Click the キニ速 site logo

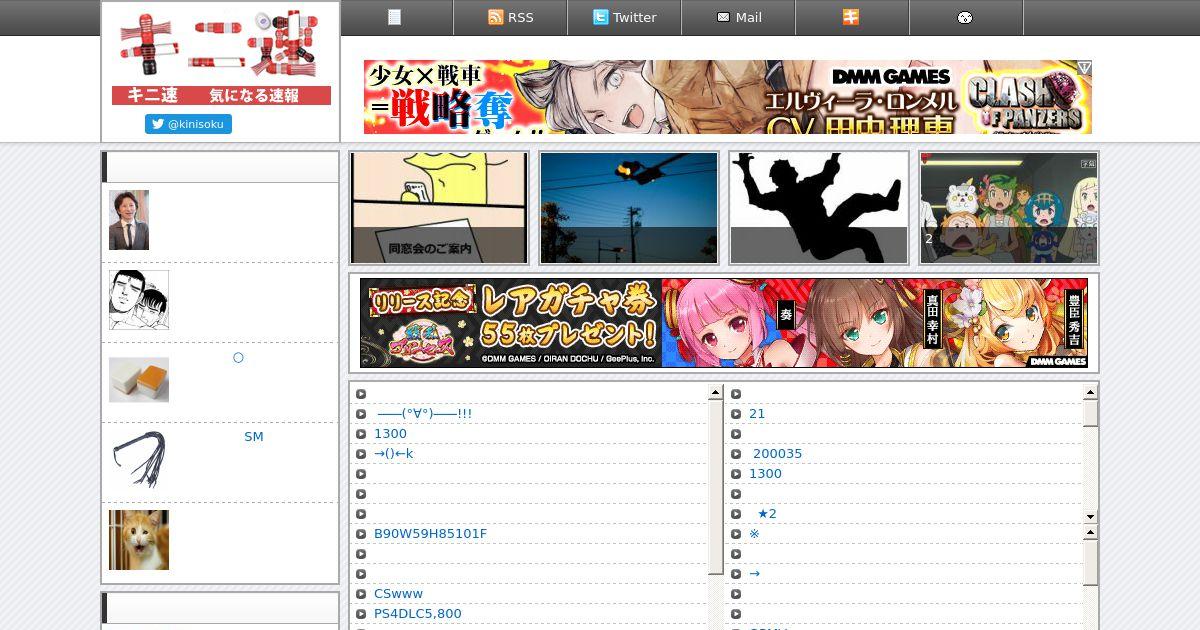(221, 58)
